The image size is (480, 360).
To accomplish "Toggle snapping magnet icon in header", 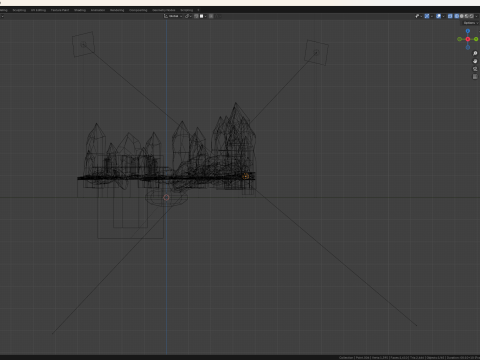I will pos(196,16).
